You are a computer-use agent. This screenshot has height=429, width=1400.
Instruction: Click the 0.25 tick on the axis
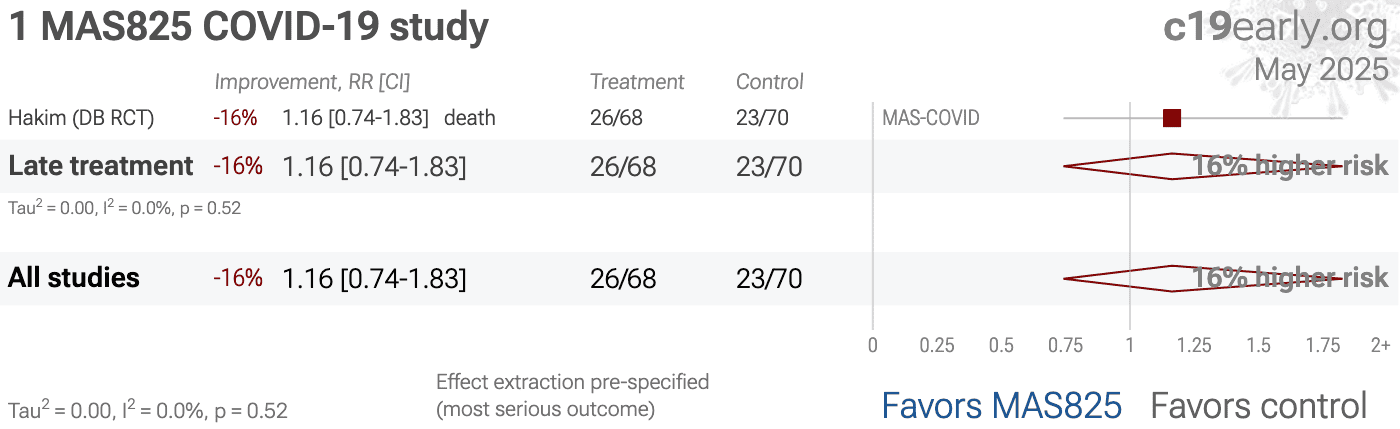click(x=937, y=346)
